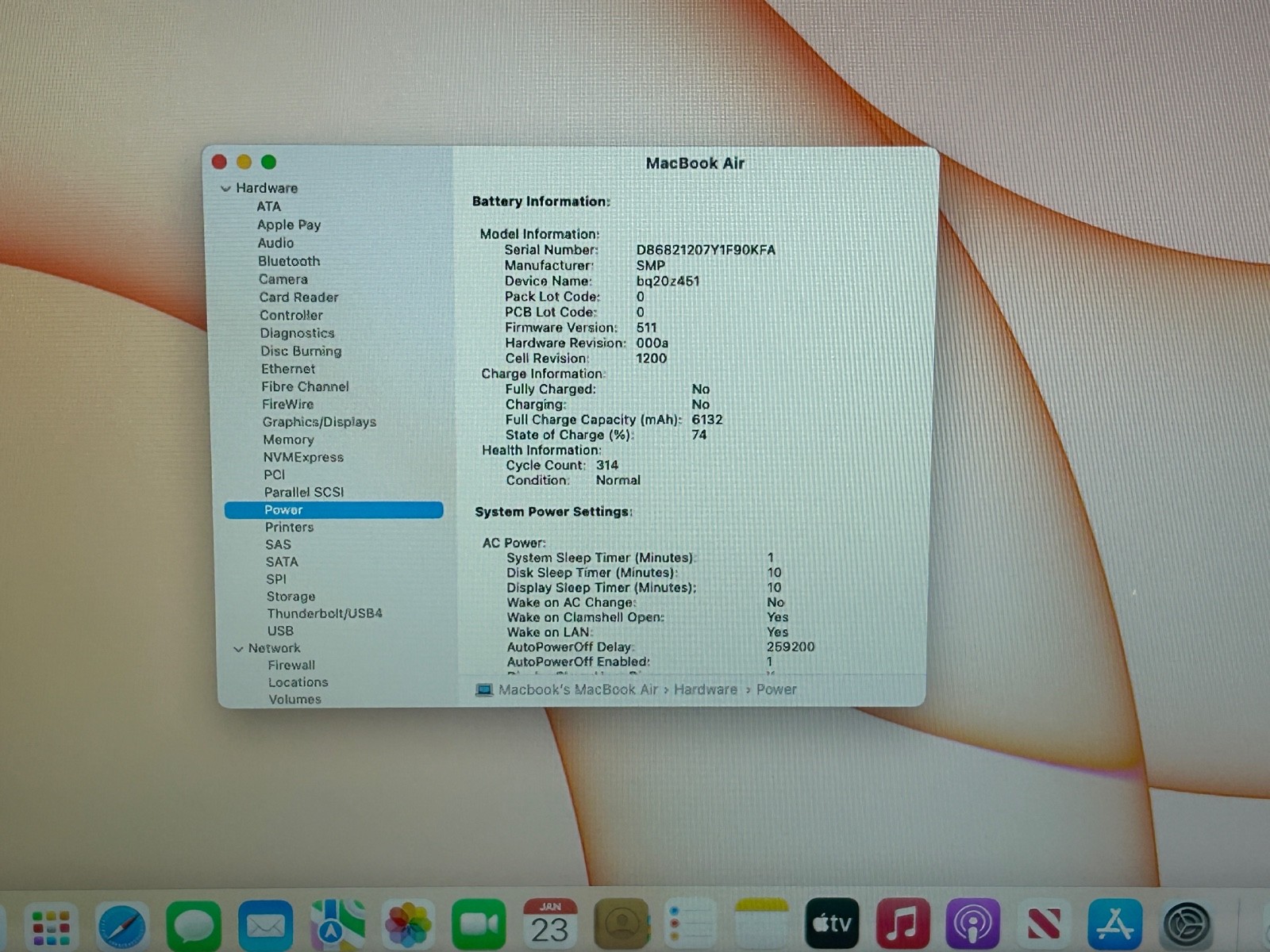
Task: Select Apple Pay in the sidebar
Action: 289,225
